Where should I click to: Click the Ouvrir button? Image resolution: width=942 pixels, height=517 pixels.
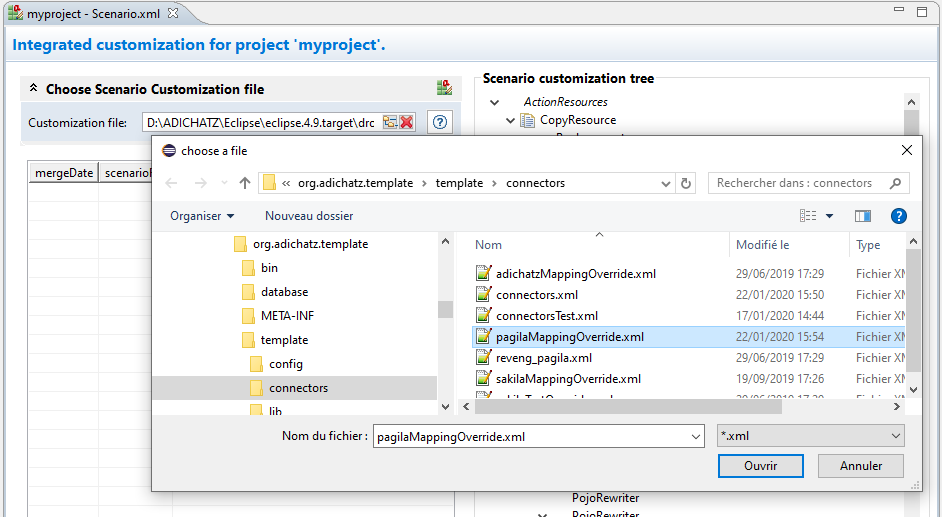pos(760,466)
